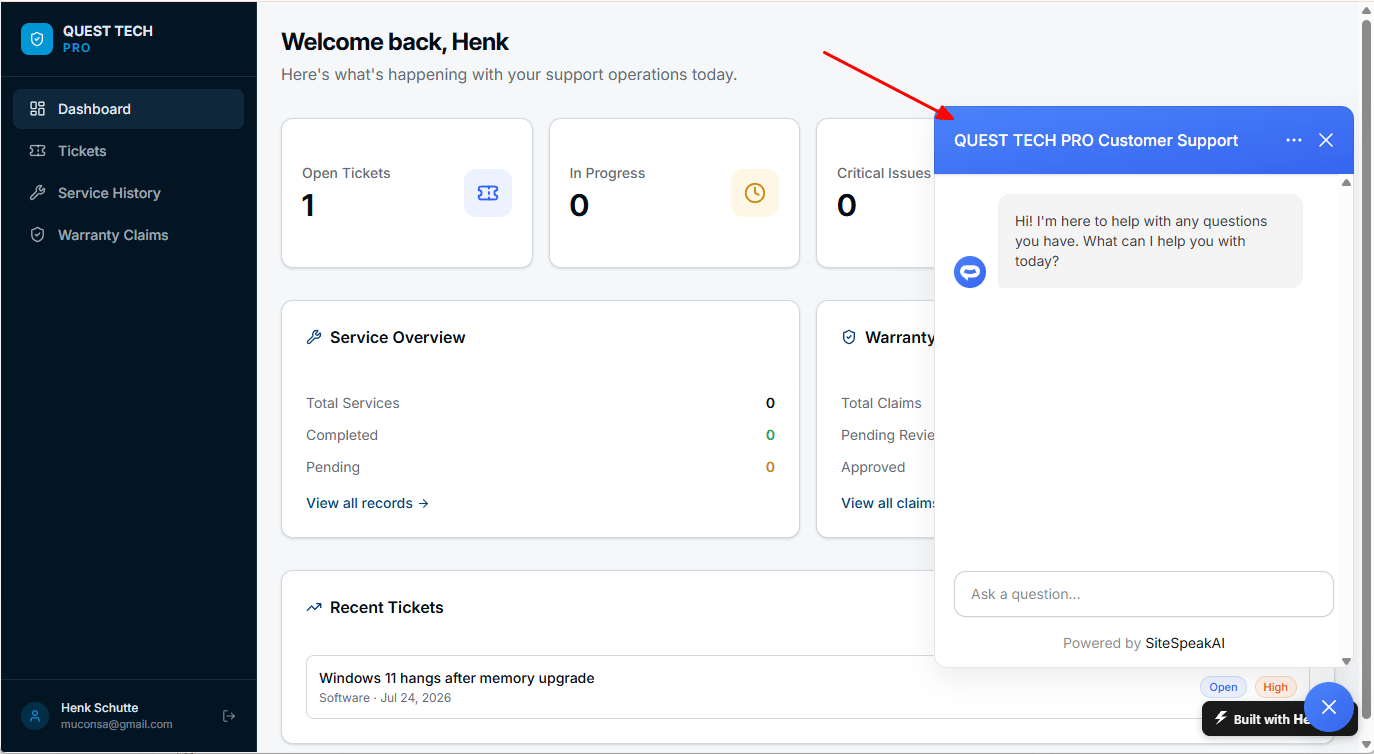The image size is (1374, 754).
Task: Click the page vertical scrollbar
Action: click(x=1366, y=370)
